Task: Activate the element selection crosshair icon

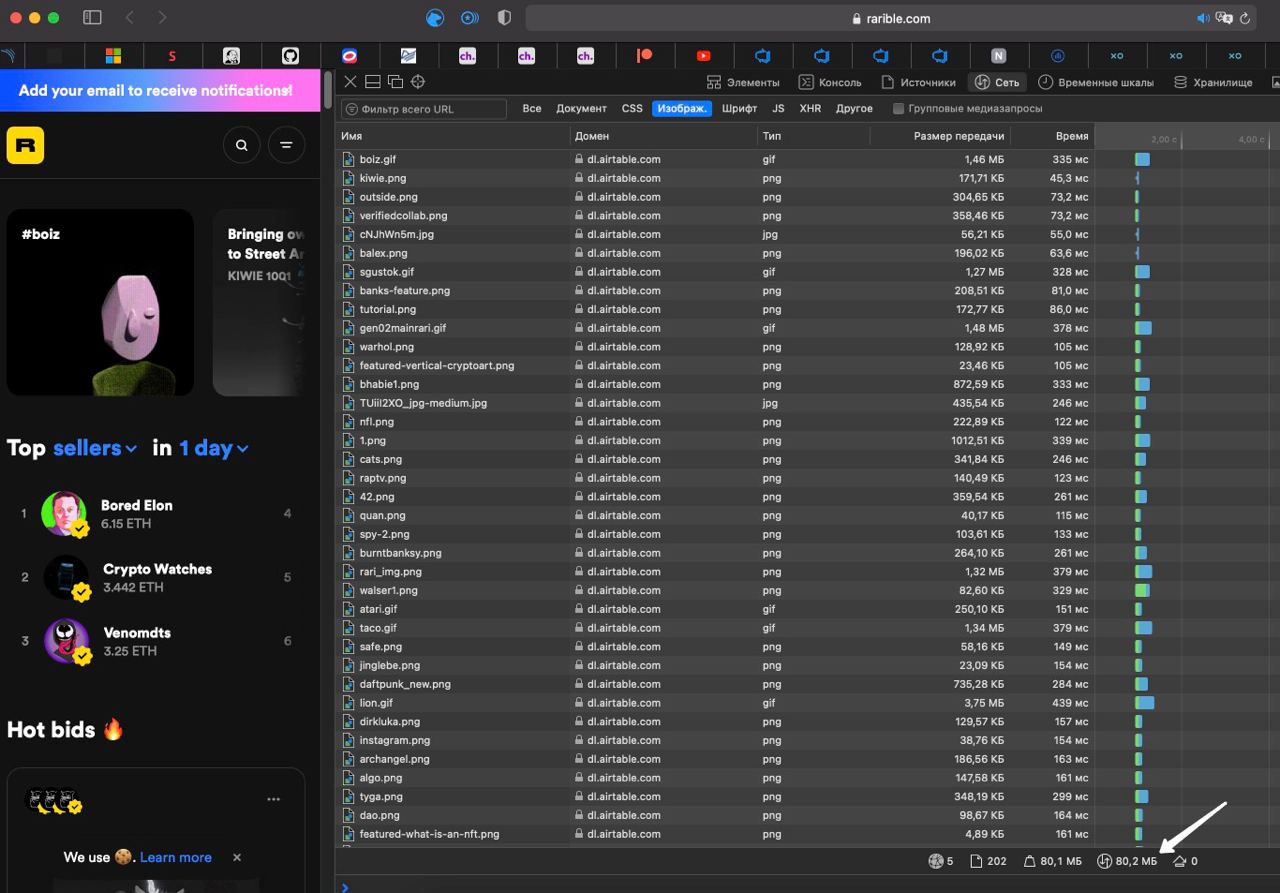Action: click(418, 82)
